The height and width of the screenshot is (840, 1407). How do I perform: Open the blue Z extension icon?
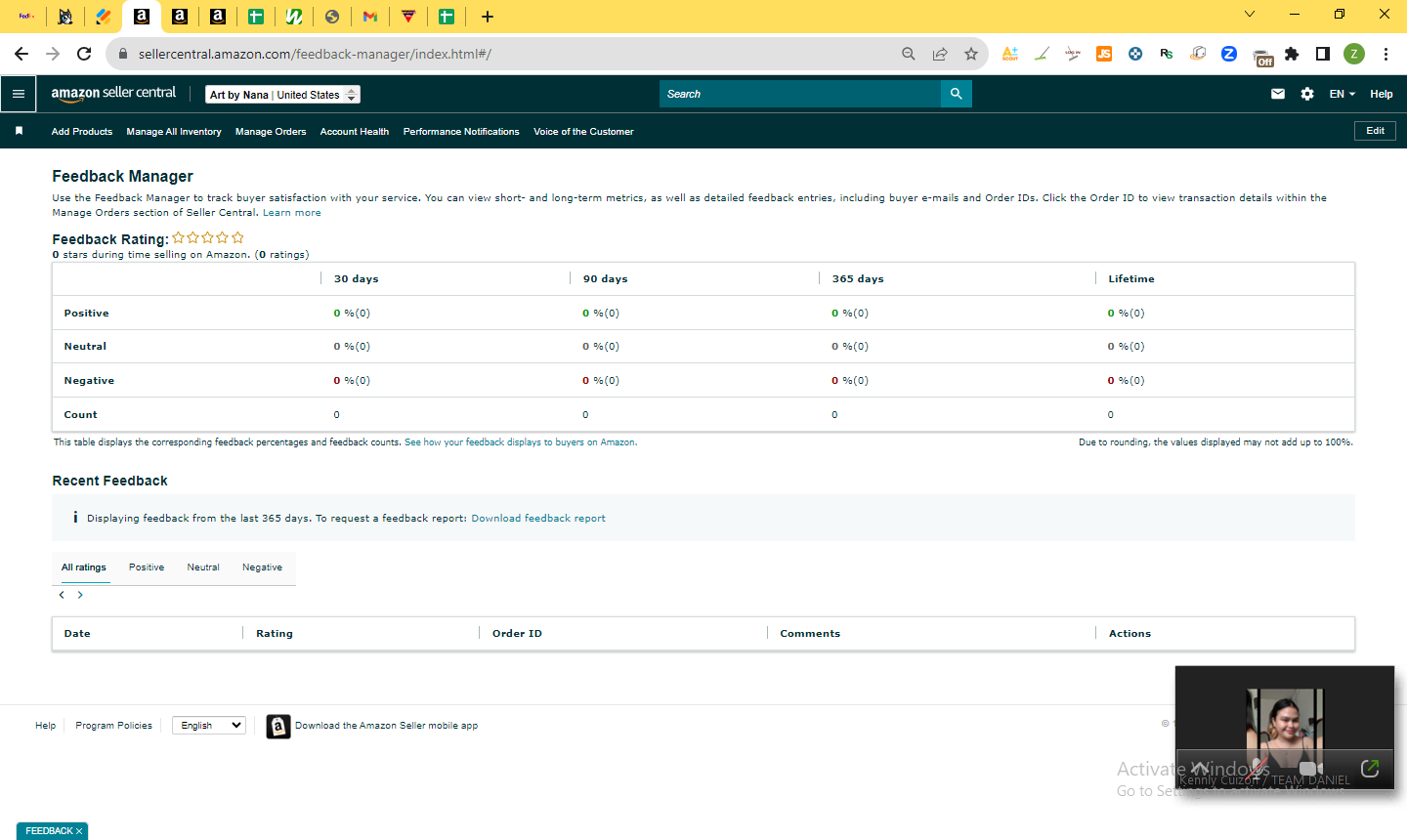(1229, 54)
